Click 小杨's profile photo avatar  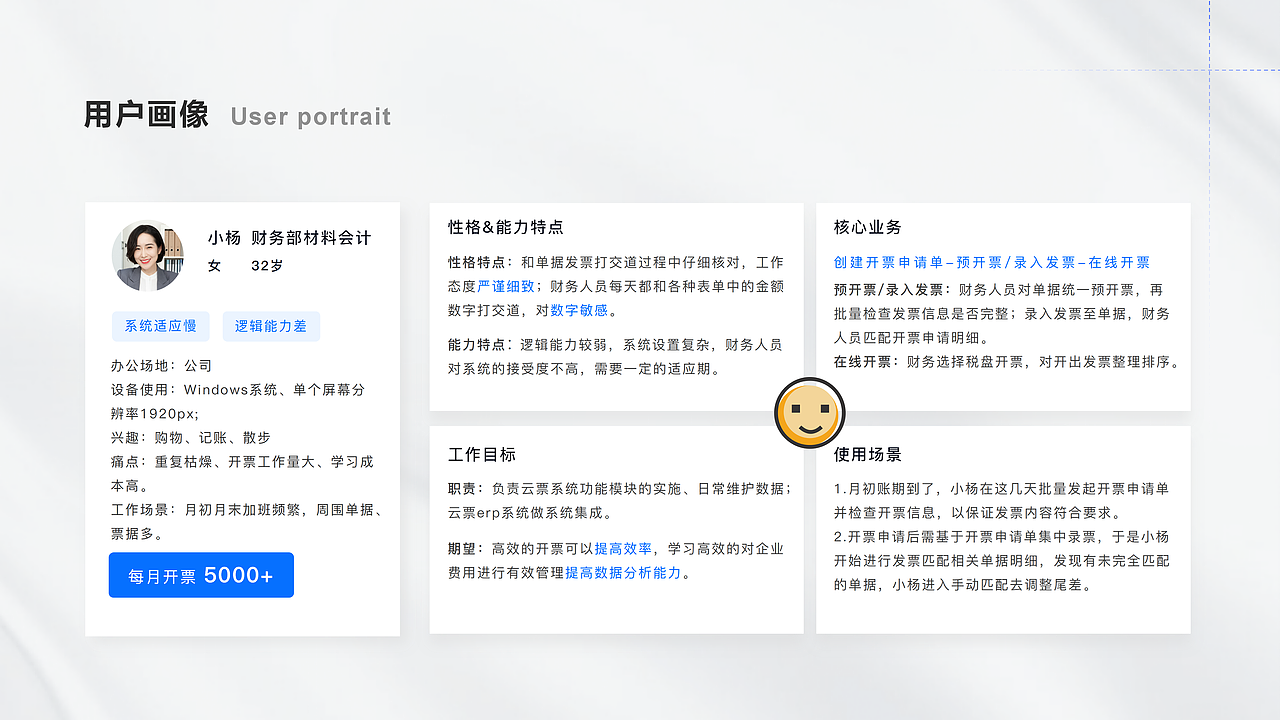click(147, 255)
